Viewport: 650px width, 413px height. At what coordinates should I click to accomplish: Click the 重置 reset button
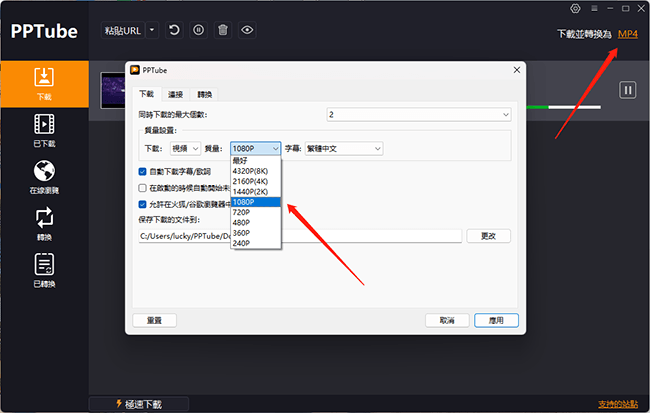pos(155,320)
